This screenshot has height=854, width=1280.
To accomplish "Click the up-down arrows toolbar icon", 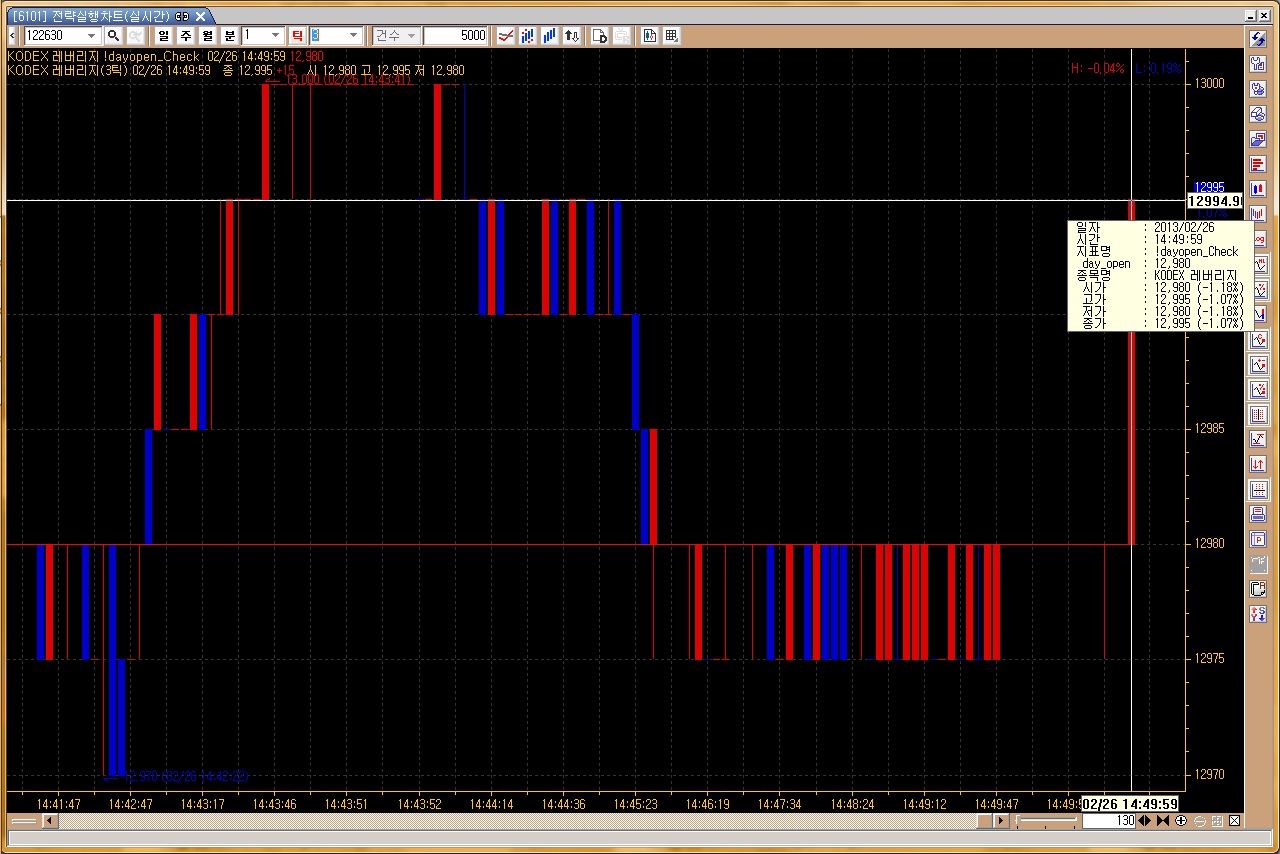I will pos(571,36).
